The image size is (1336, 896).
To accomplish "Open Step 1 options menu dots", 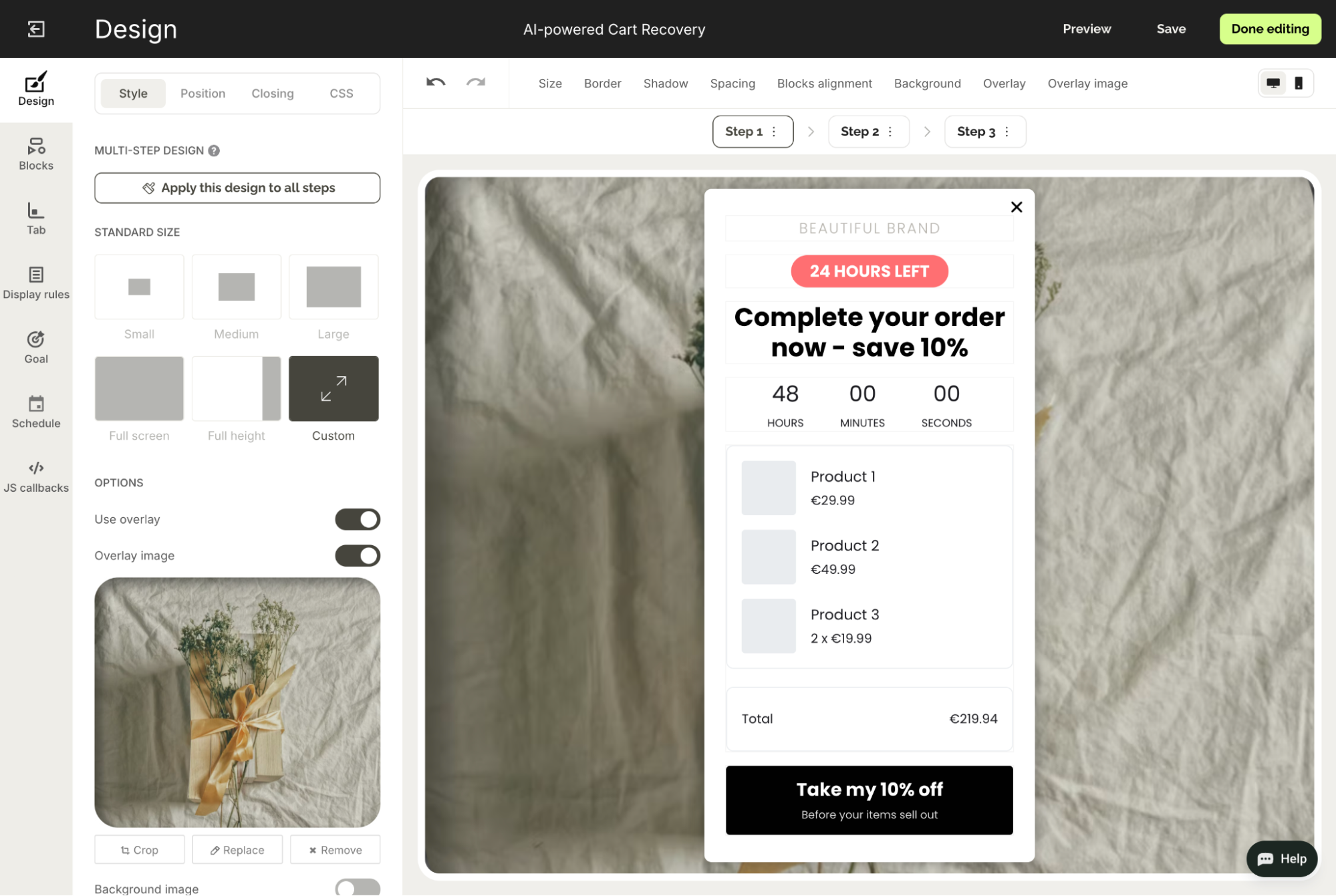I will (x=774, y=132).
